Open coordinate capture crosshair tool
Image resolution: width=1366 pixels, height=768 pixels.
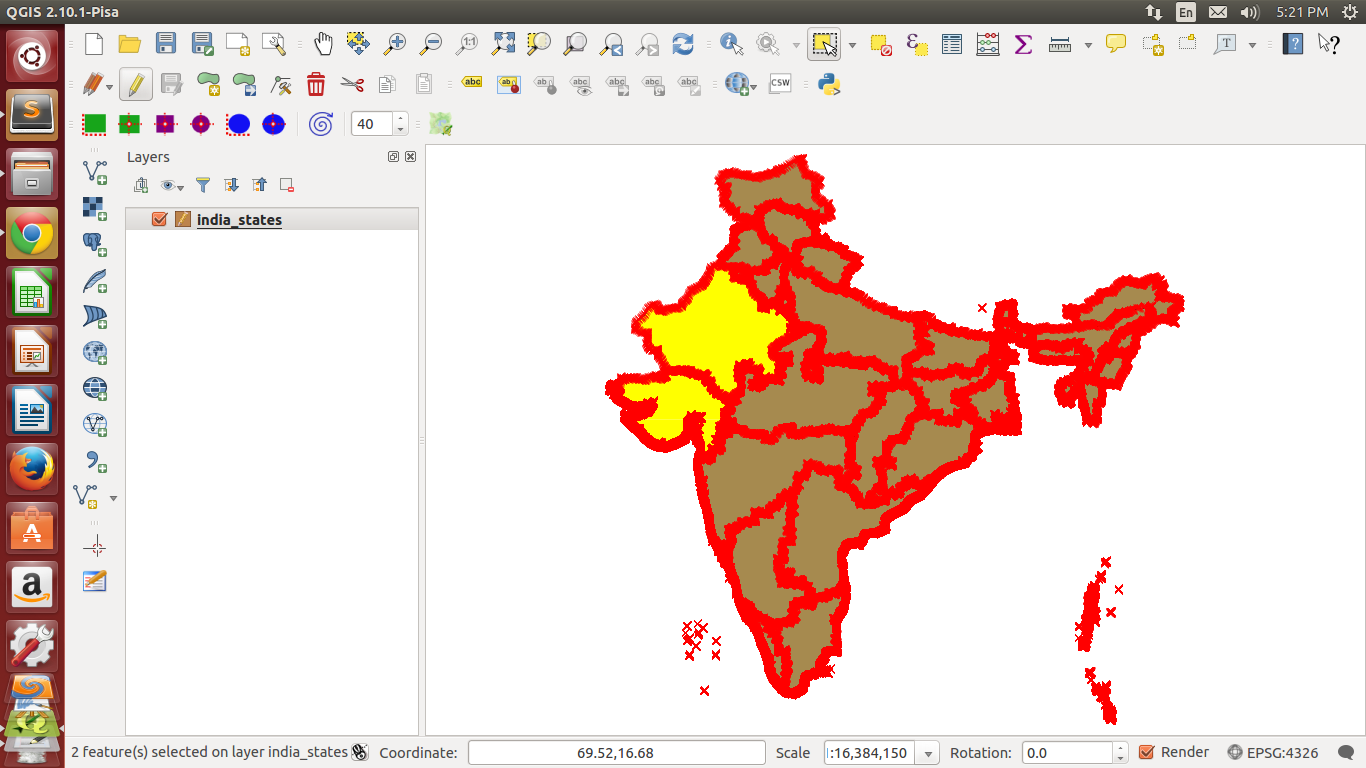[95, 547]
